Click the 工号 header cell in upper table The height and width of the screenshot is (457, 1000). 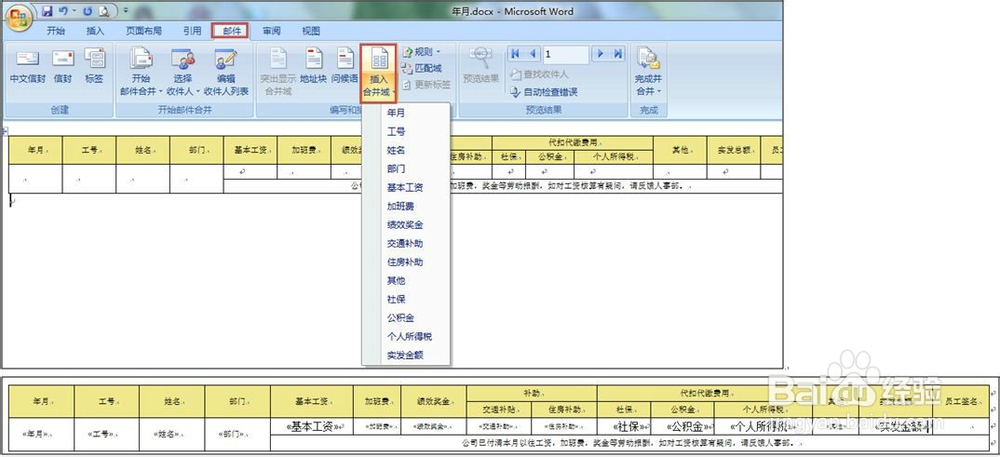pos(89,150)
